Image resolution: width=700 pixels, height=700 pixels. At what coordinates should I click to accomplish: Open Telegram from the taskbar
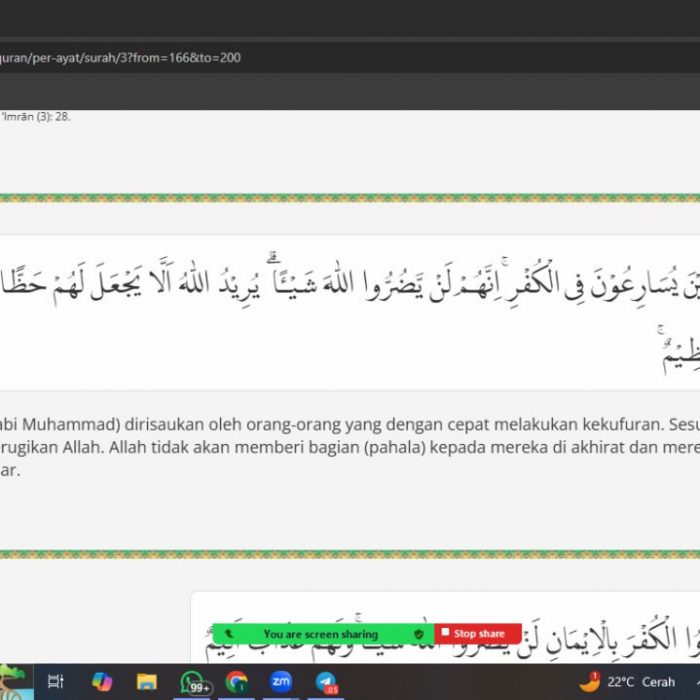[326, 682]
